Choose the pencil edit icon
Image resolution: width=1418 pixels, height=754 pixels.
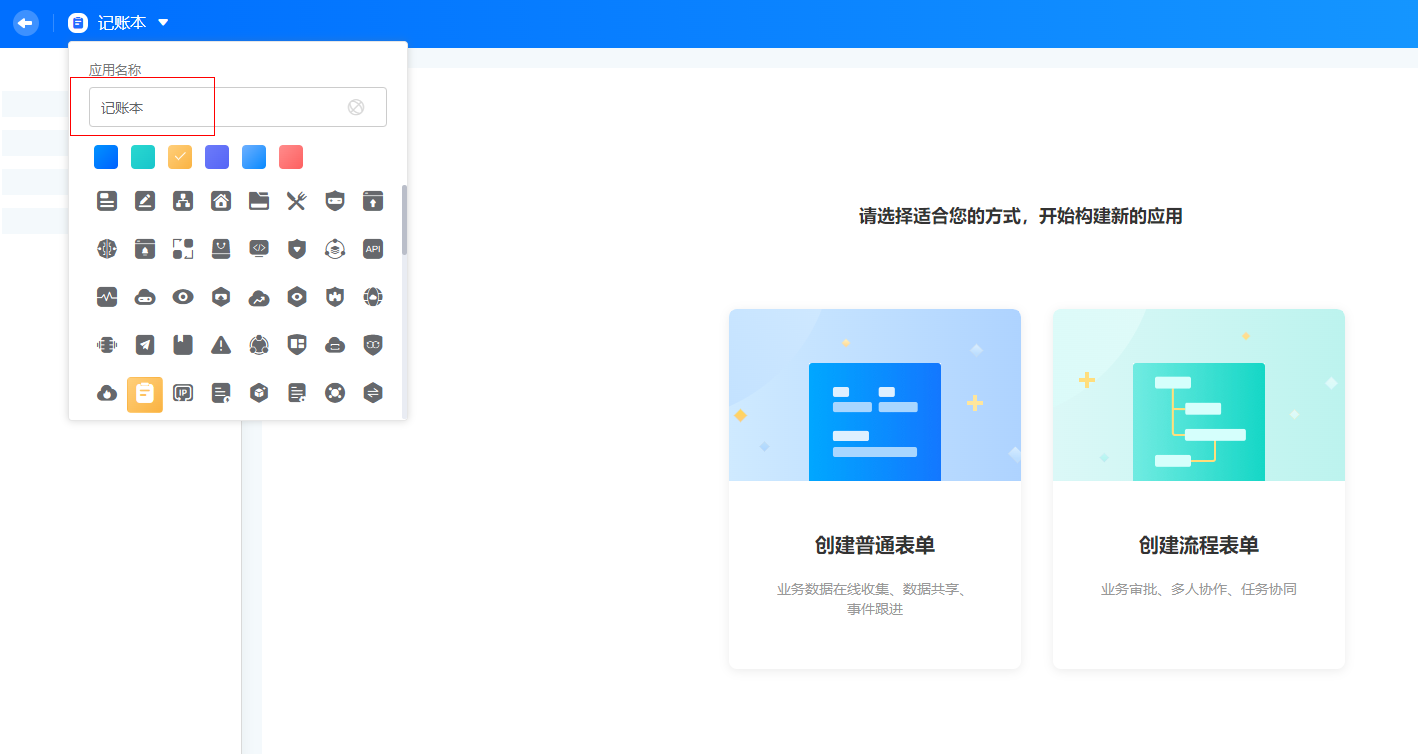[145, 201]
